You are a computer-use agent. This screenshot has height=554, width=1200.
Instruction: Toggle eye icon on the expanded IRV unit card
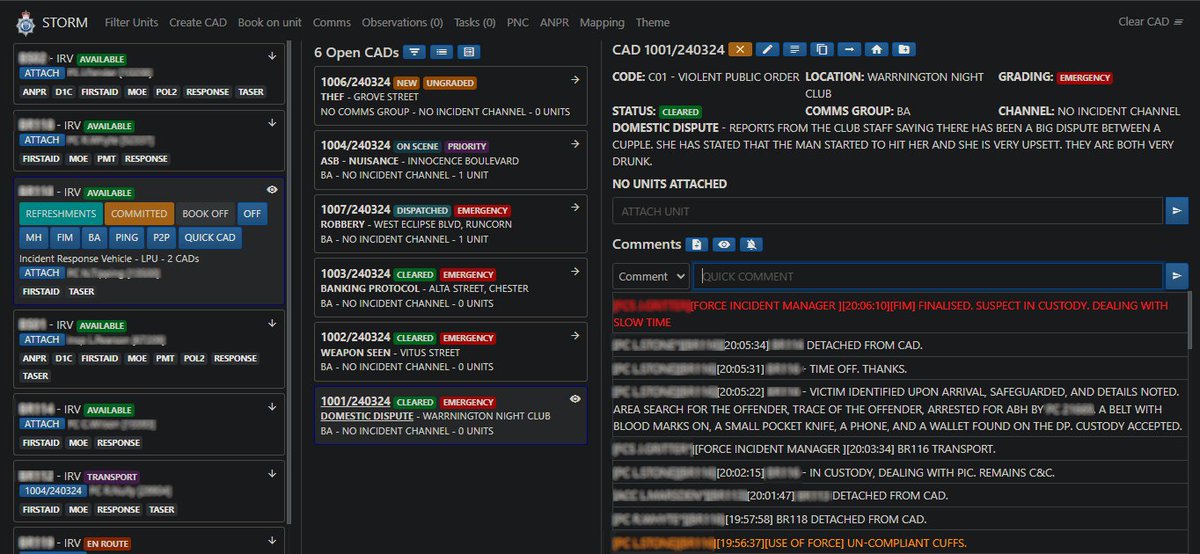point(273,189)
